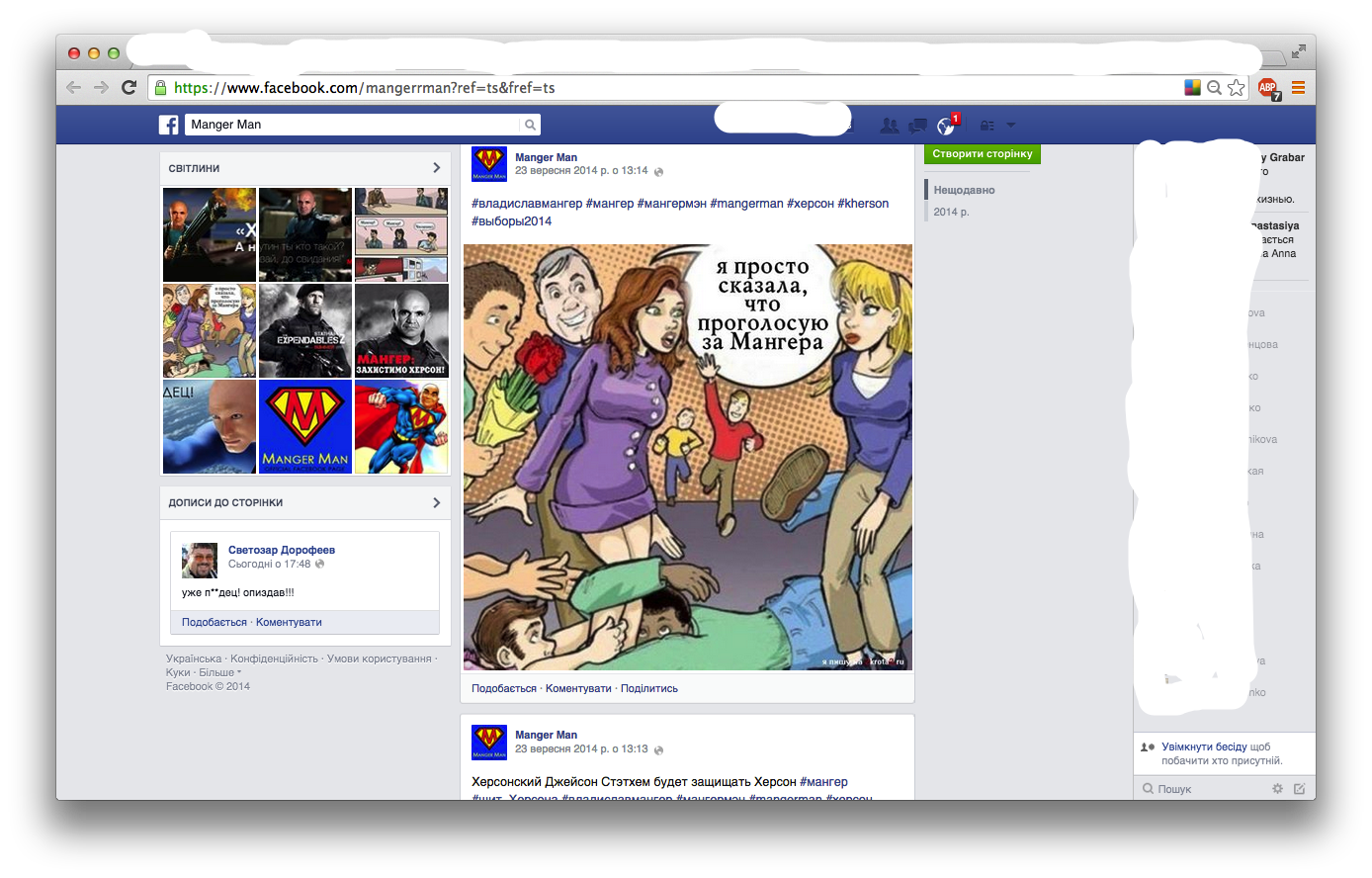Click the Конфіденційність footer link
This screenshot has height=878, width=1372.
click(275, 658)
